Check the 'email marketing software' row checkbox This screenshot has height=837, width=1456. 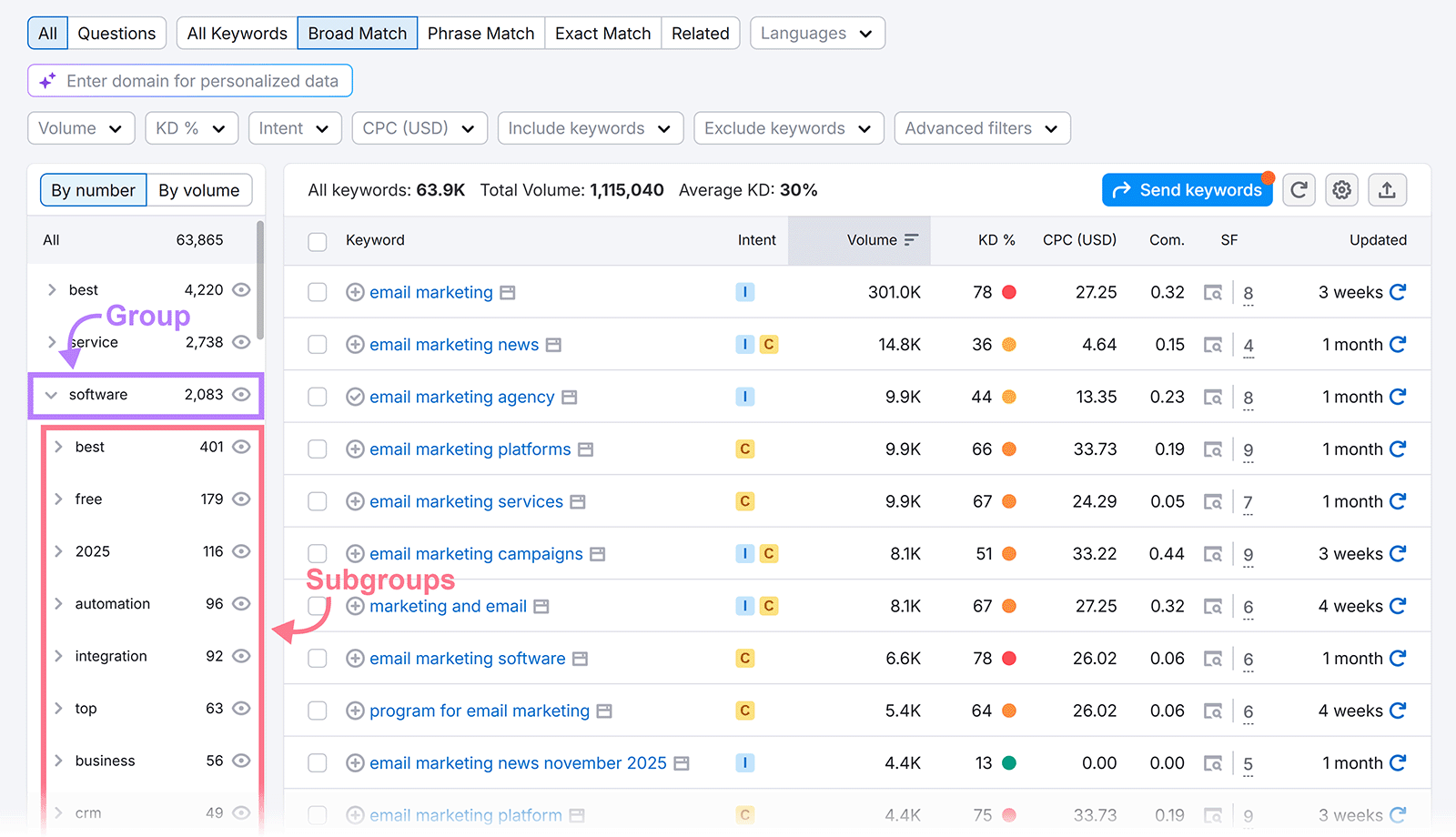point(317,658)
